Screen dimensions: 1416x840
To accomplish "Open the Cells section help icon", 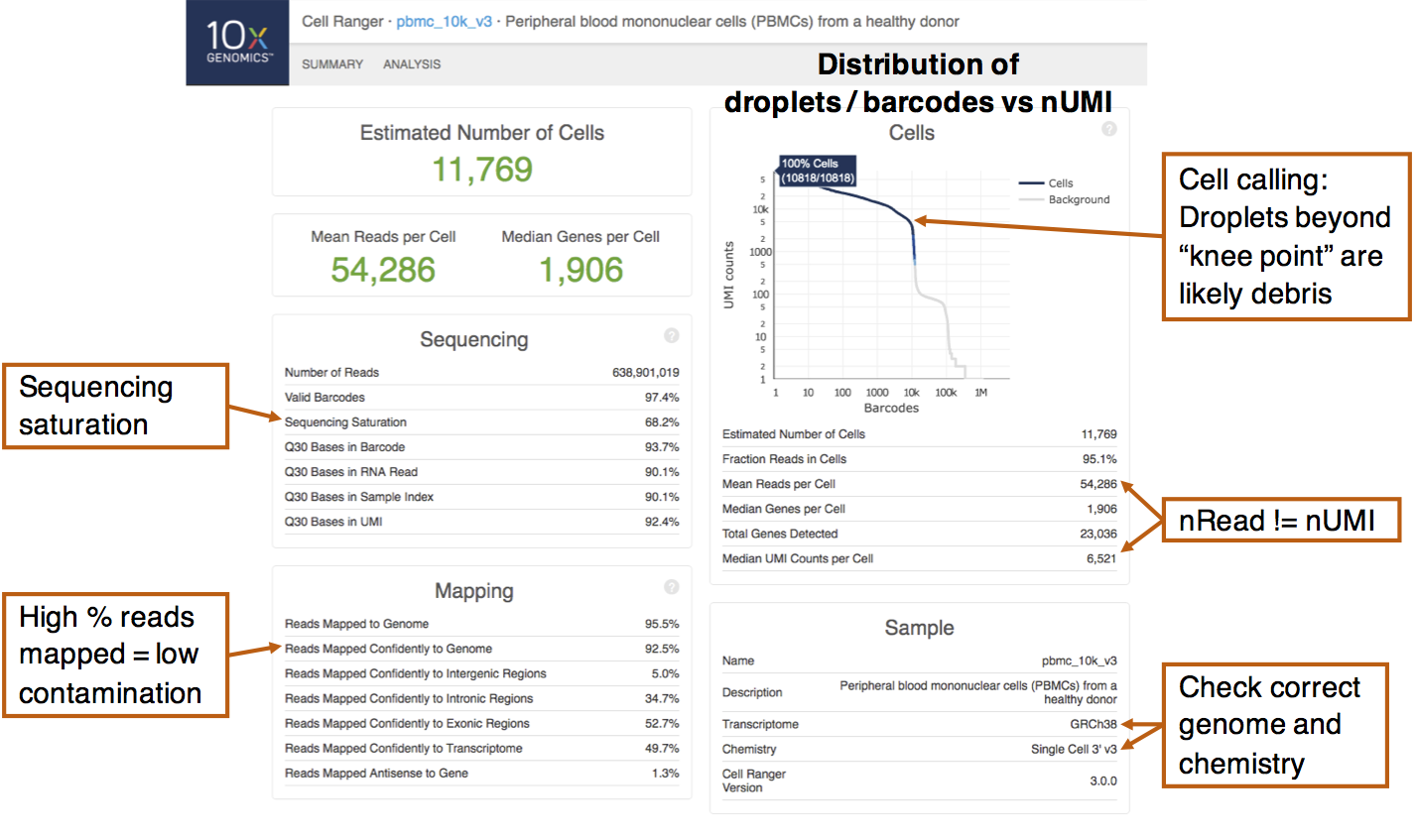I will 1108,129.
